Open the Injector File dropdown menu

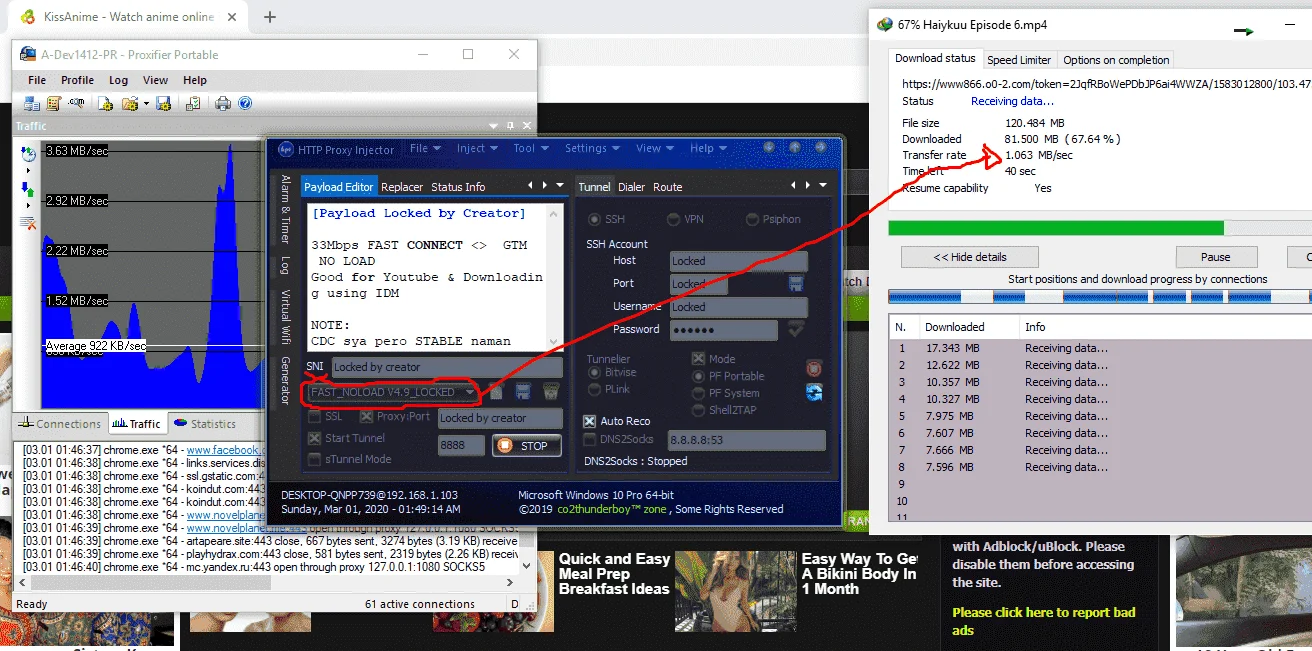pos(425,148)
